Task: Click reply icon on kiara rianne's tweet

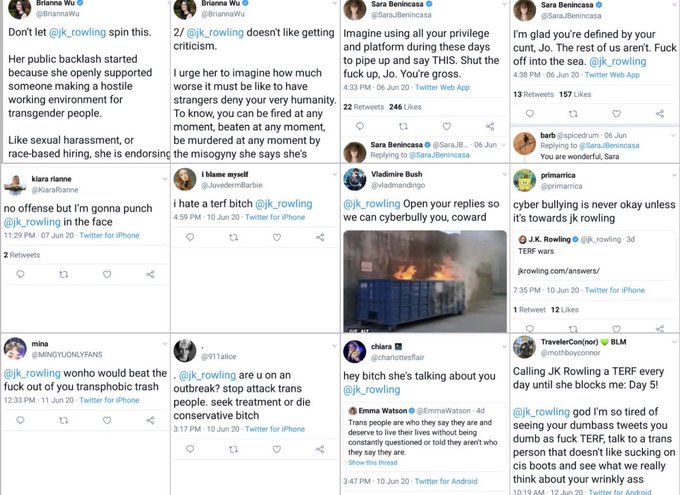Action: [x=18, y=273]
